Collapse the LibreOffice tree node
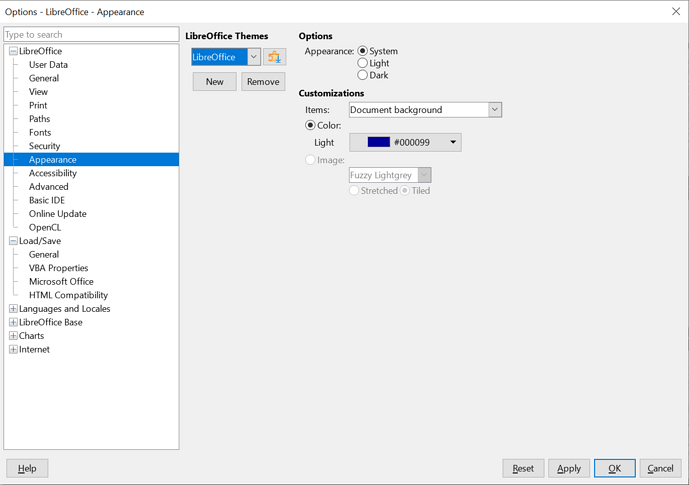Image resolution: width=689 pixels, height=485 pixels. (x=14, y=51)
